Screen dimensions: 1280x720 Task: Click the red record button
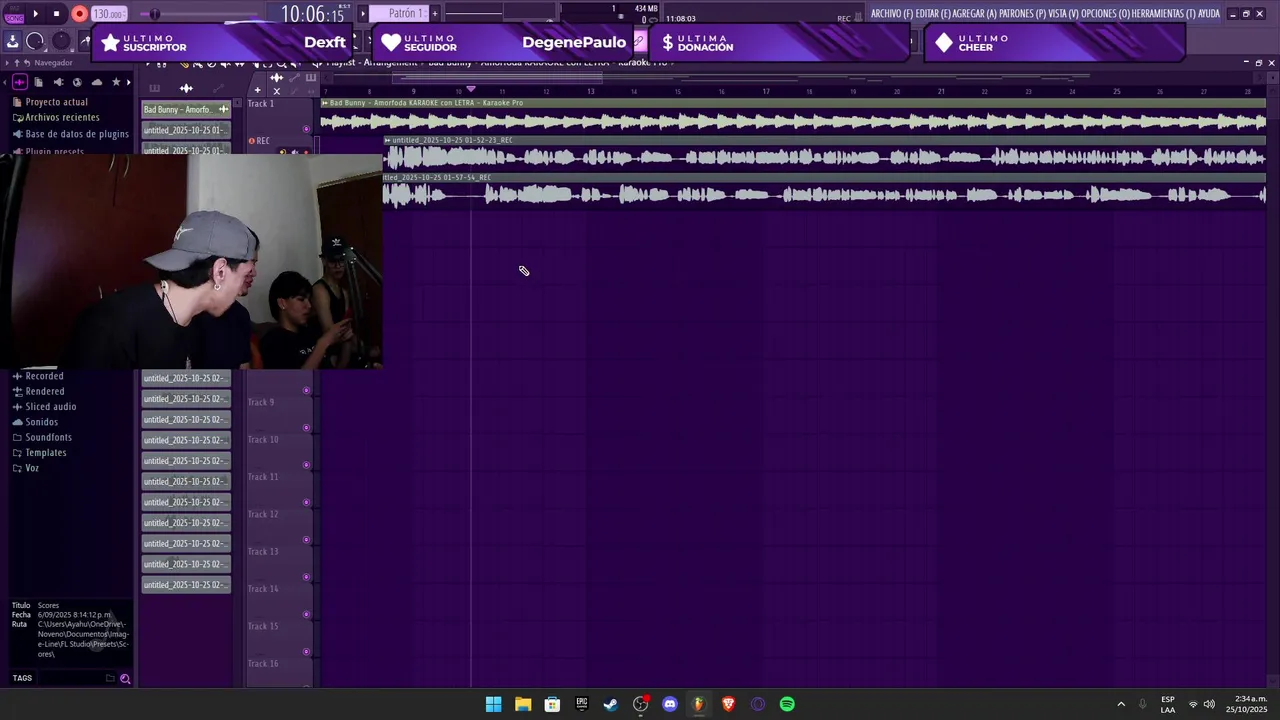pyautogui.click(x=79, y=14)
